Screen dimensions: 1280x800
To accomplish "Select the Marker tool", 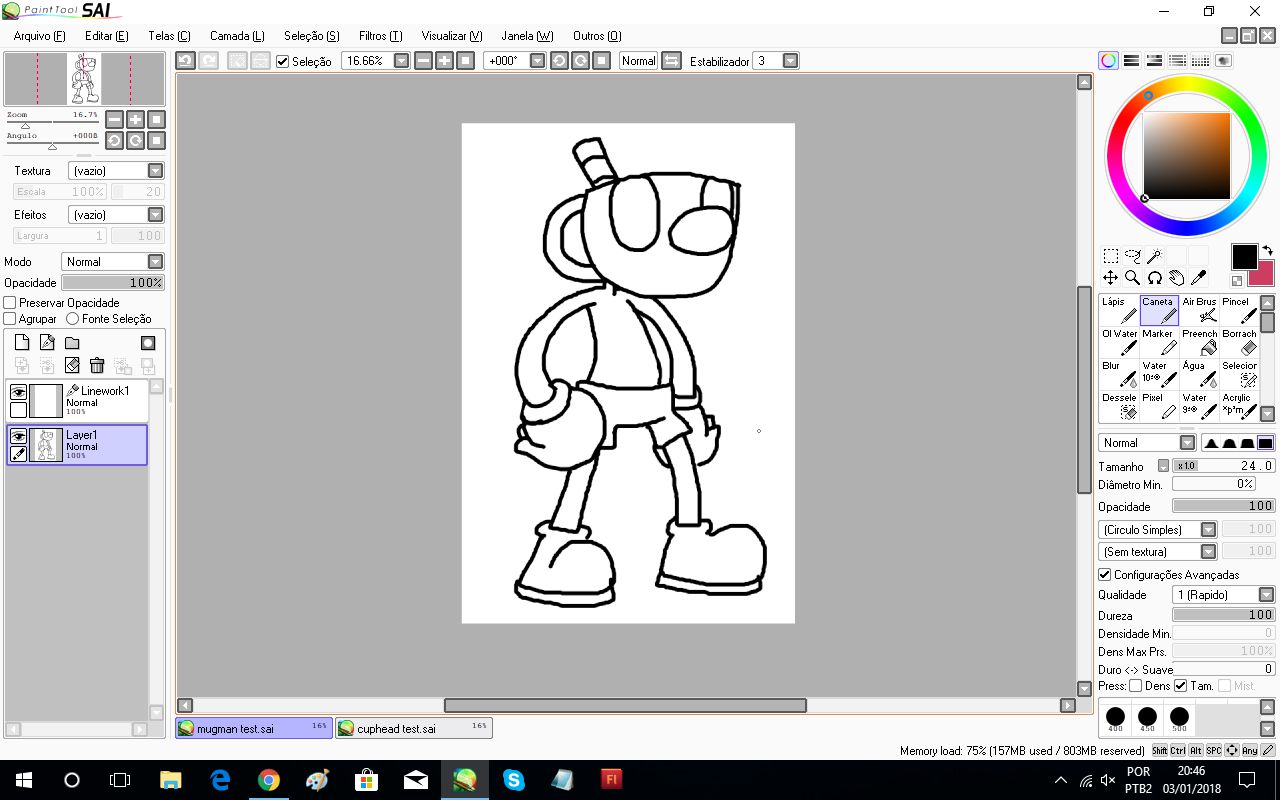I will pyautogui.click(x=1159, y=342).
